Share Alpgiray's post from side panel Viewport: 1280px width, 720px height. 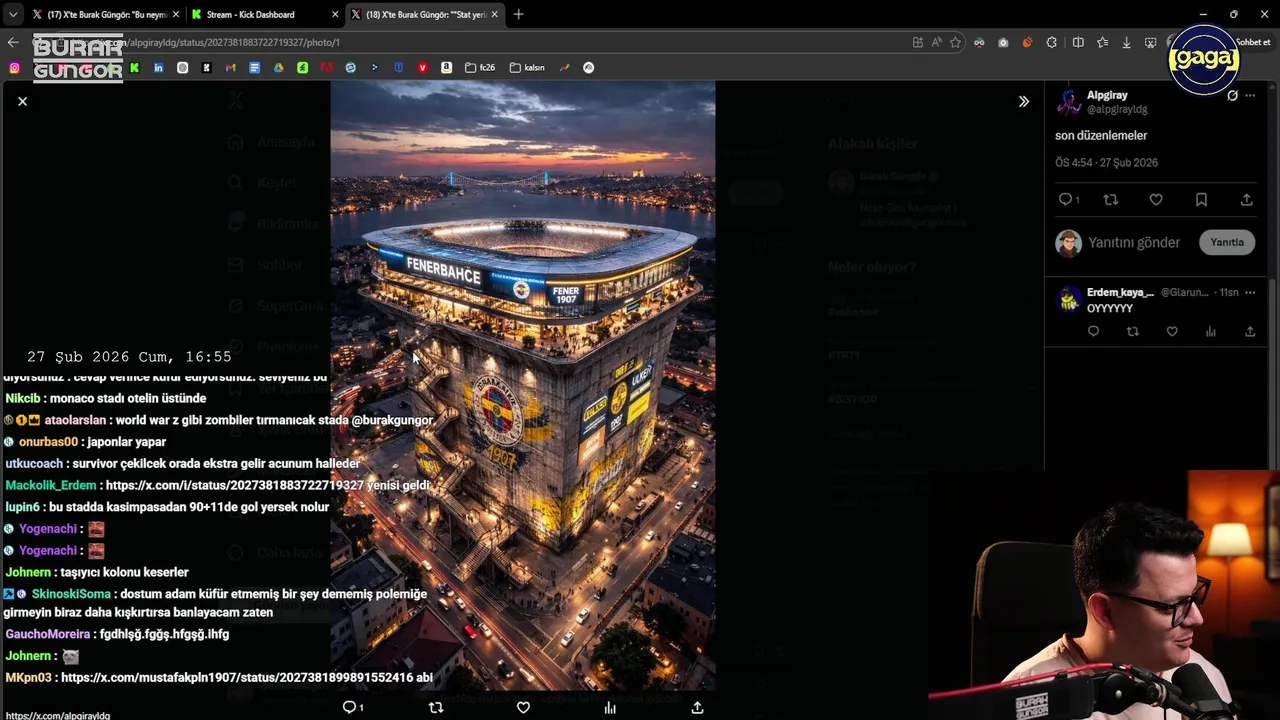coord(1246,200)
